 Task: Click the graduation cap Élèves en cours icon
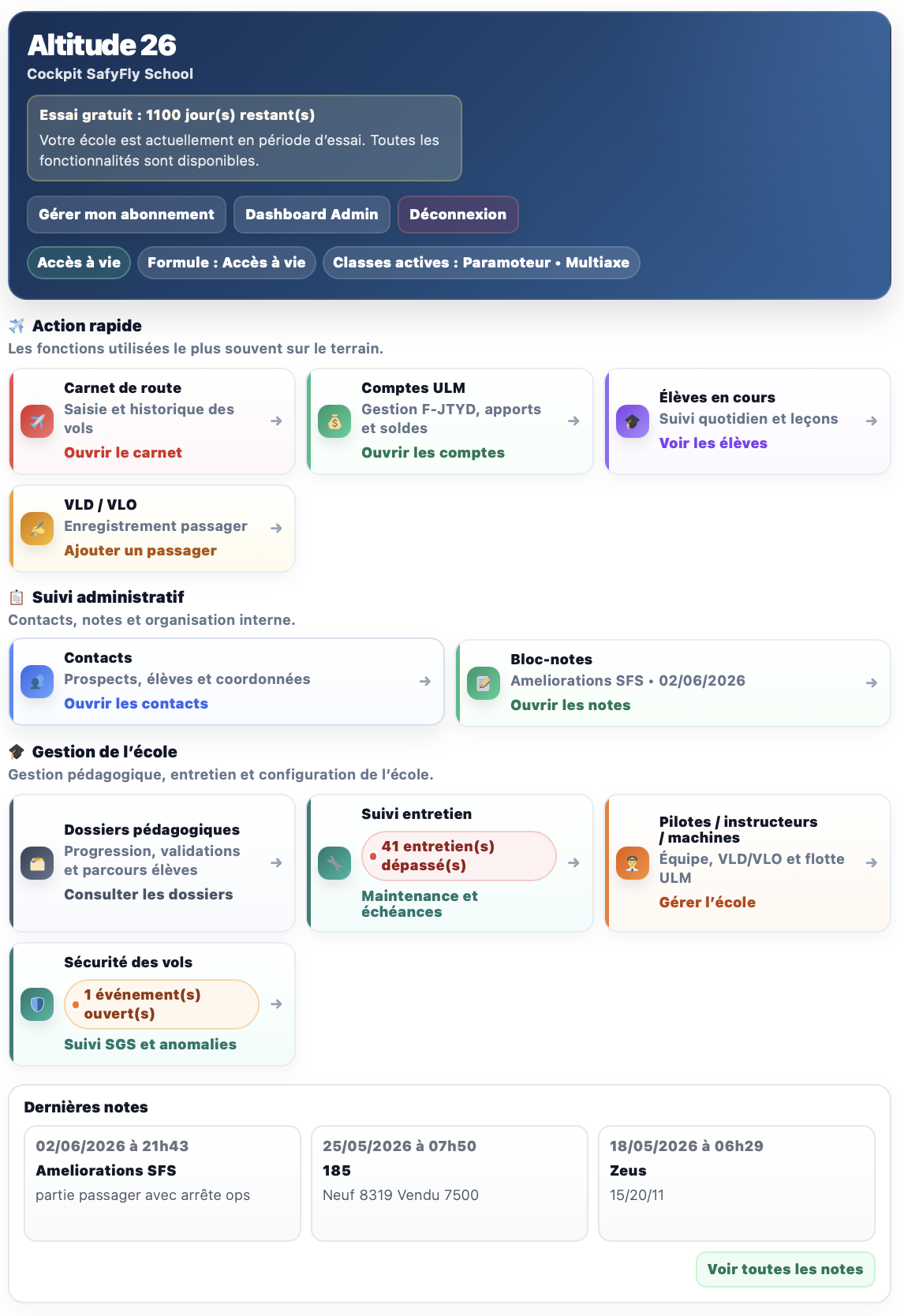(633, 421)
